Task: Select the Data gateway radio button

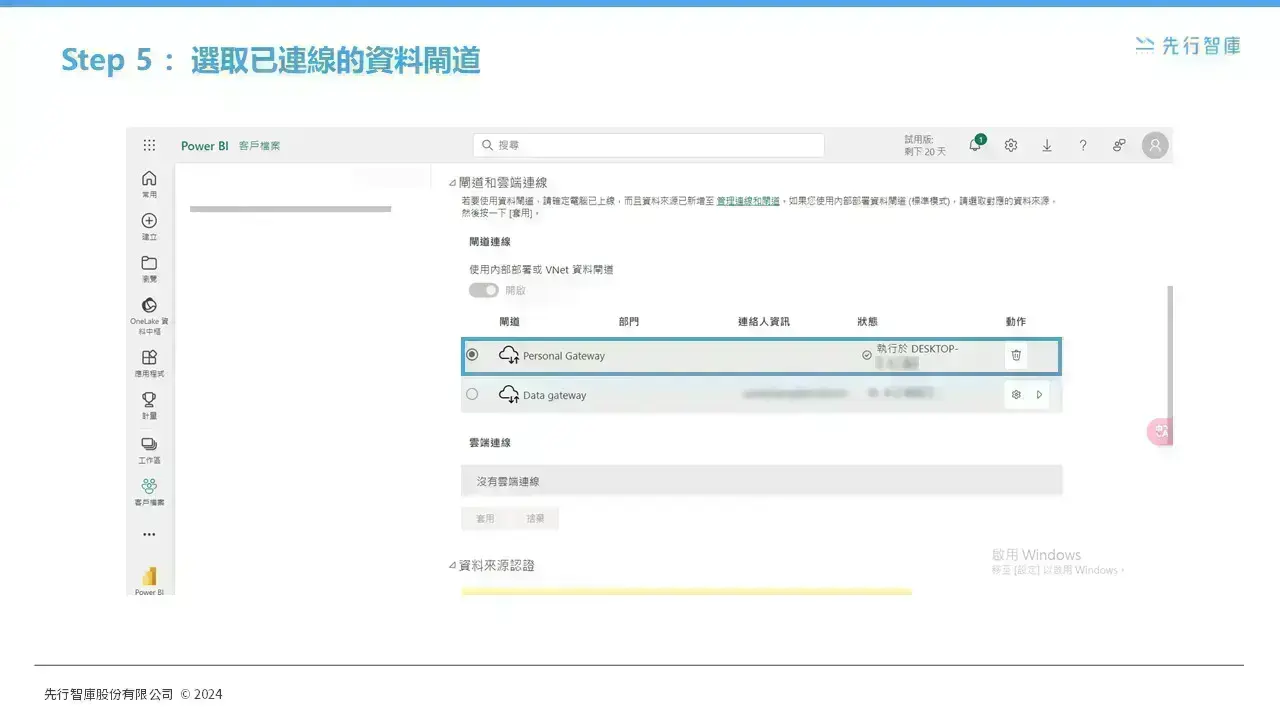Action: [x=472, y=394]
